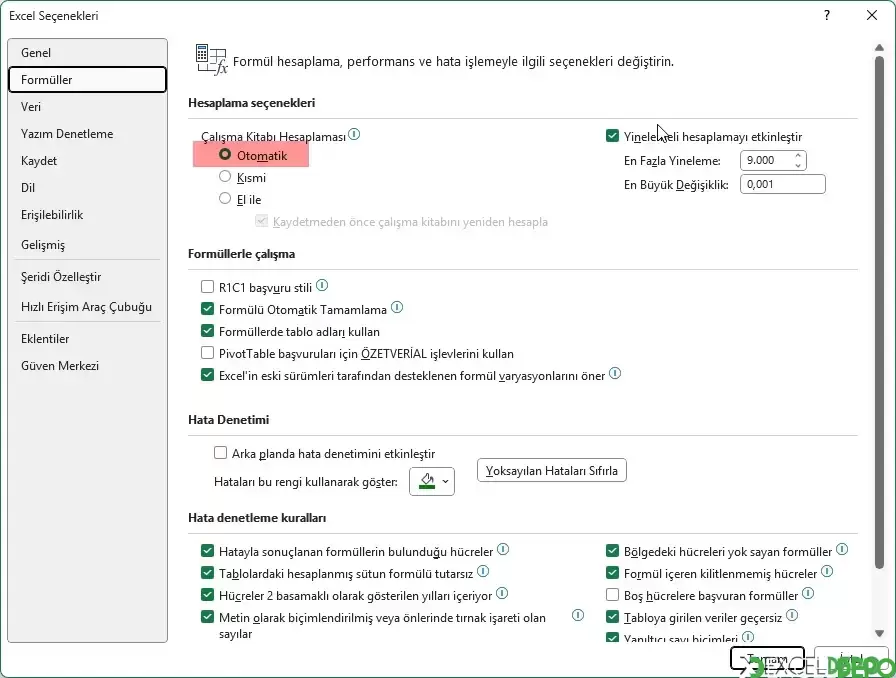896x678 pixels.
Task: Select the El ile calculation radio button
Action: (x=225, y=198)
